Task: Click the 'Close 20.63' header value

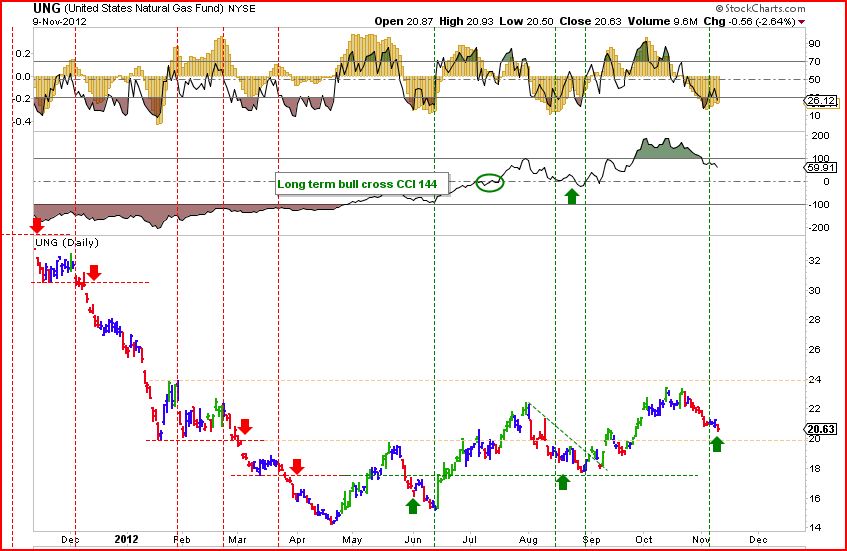Action: [x=590, y=21]
